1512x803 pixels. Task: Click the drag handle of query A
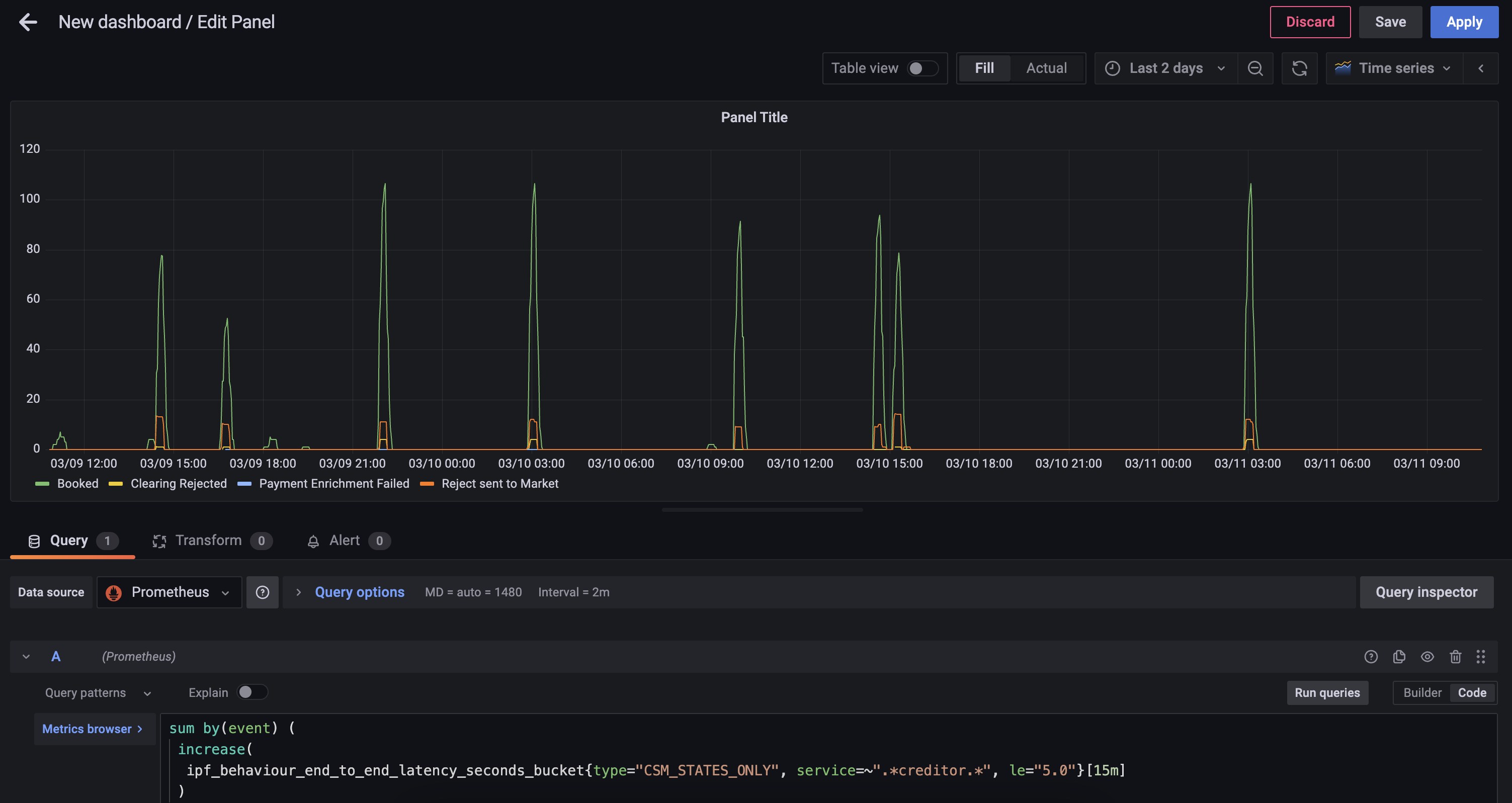coord(1481,657)
